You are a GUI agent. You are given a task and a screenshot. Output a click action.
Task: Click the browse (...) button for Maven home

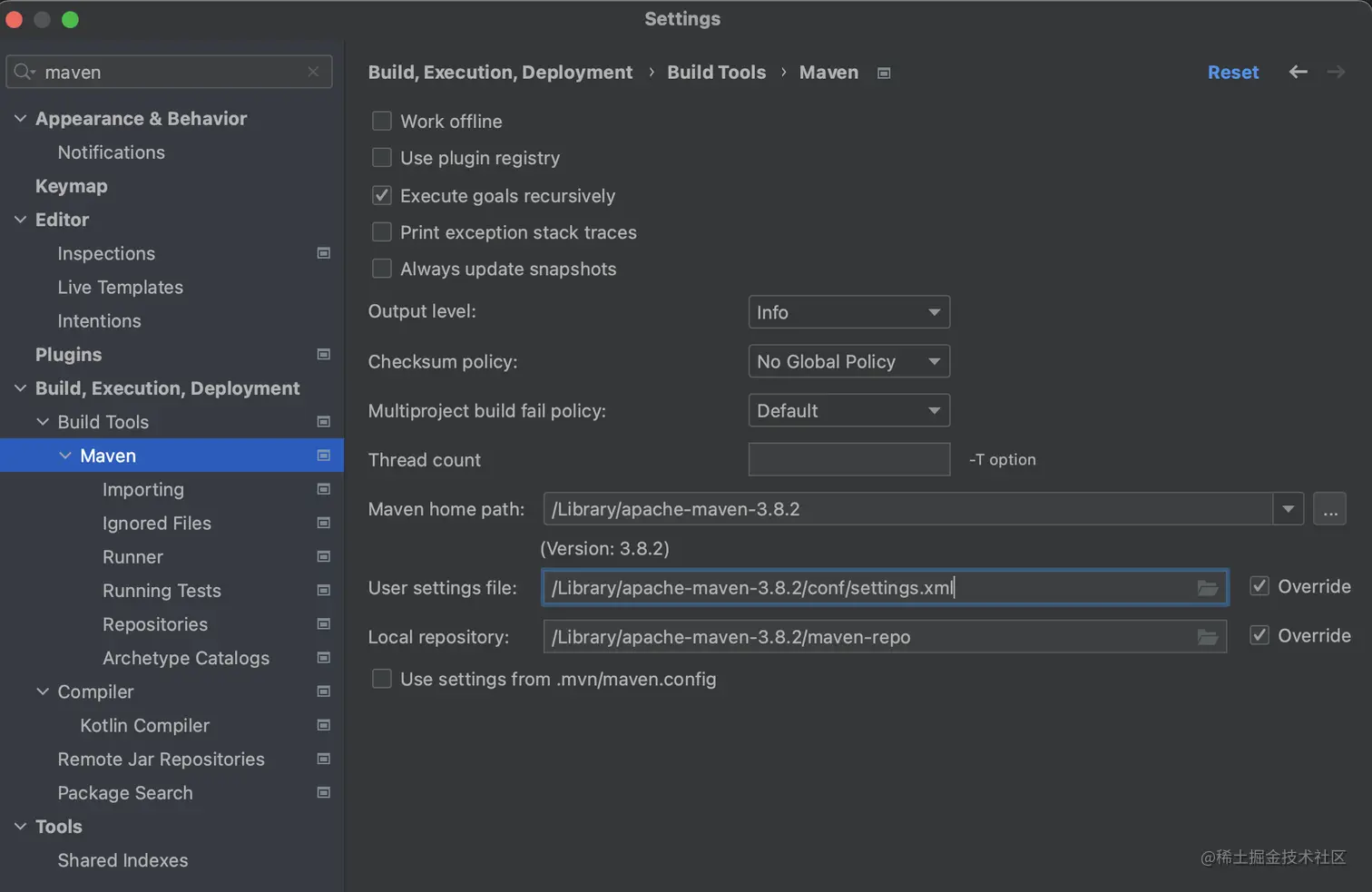1329,509
